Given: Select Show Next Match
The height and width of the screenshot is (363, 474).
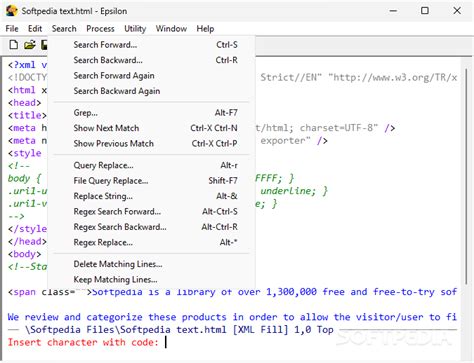Looking at the screenshot, I should click(152, 128).
